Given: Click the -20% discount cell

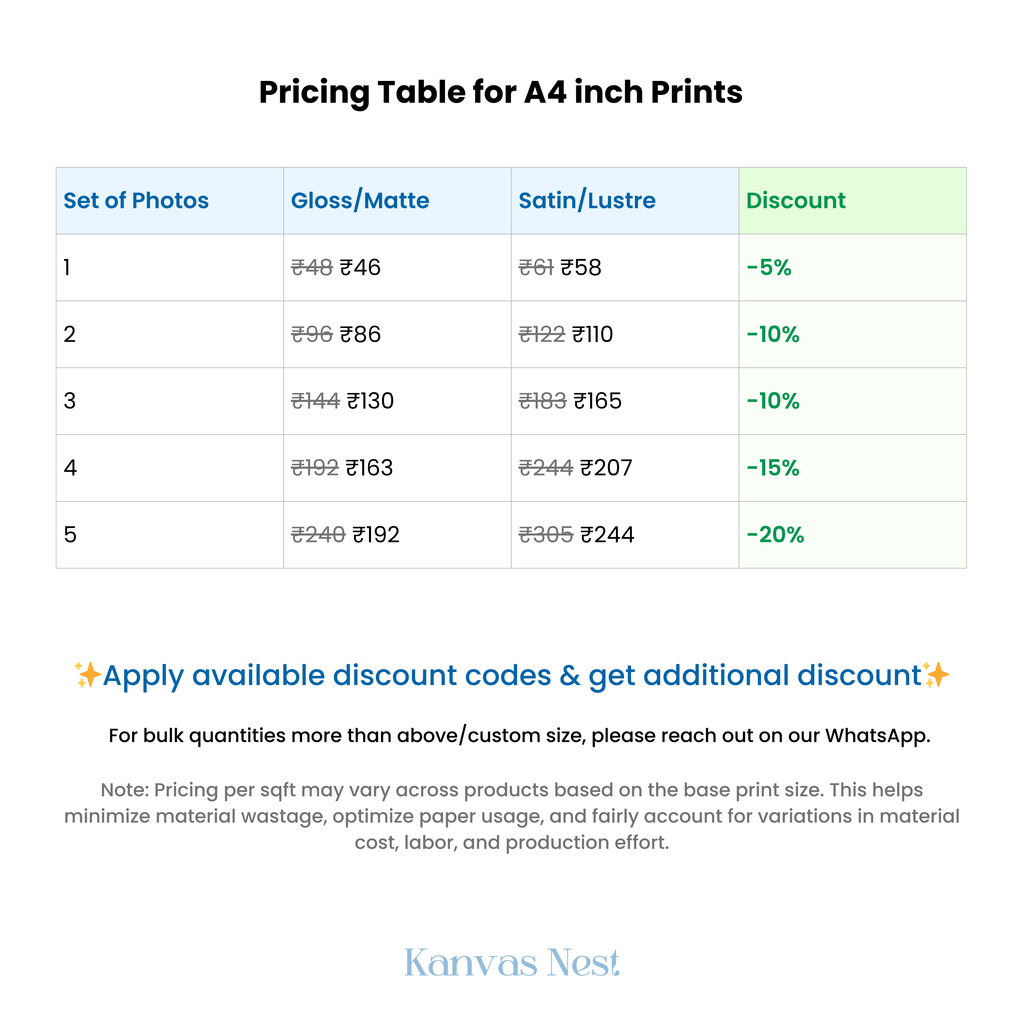Looking at the screenshot, I should click(x=852, y=535).
